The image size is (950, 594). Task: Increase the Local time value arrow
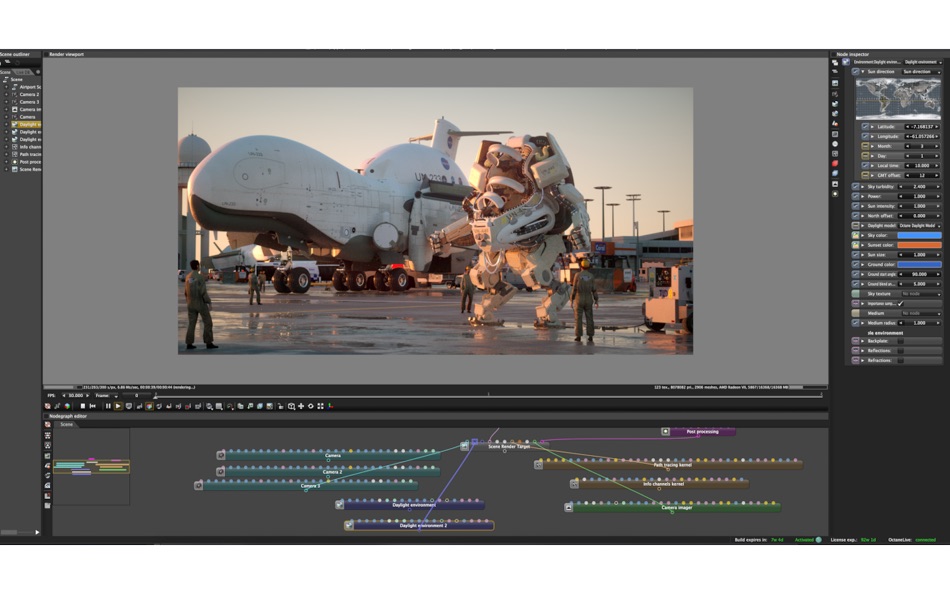(x=937, y=165)
